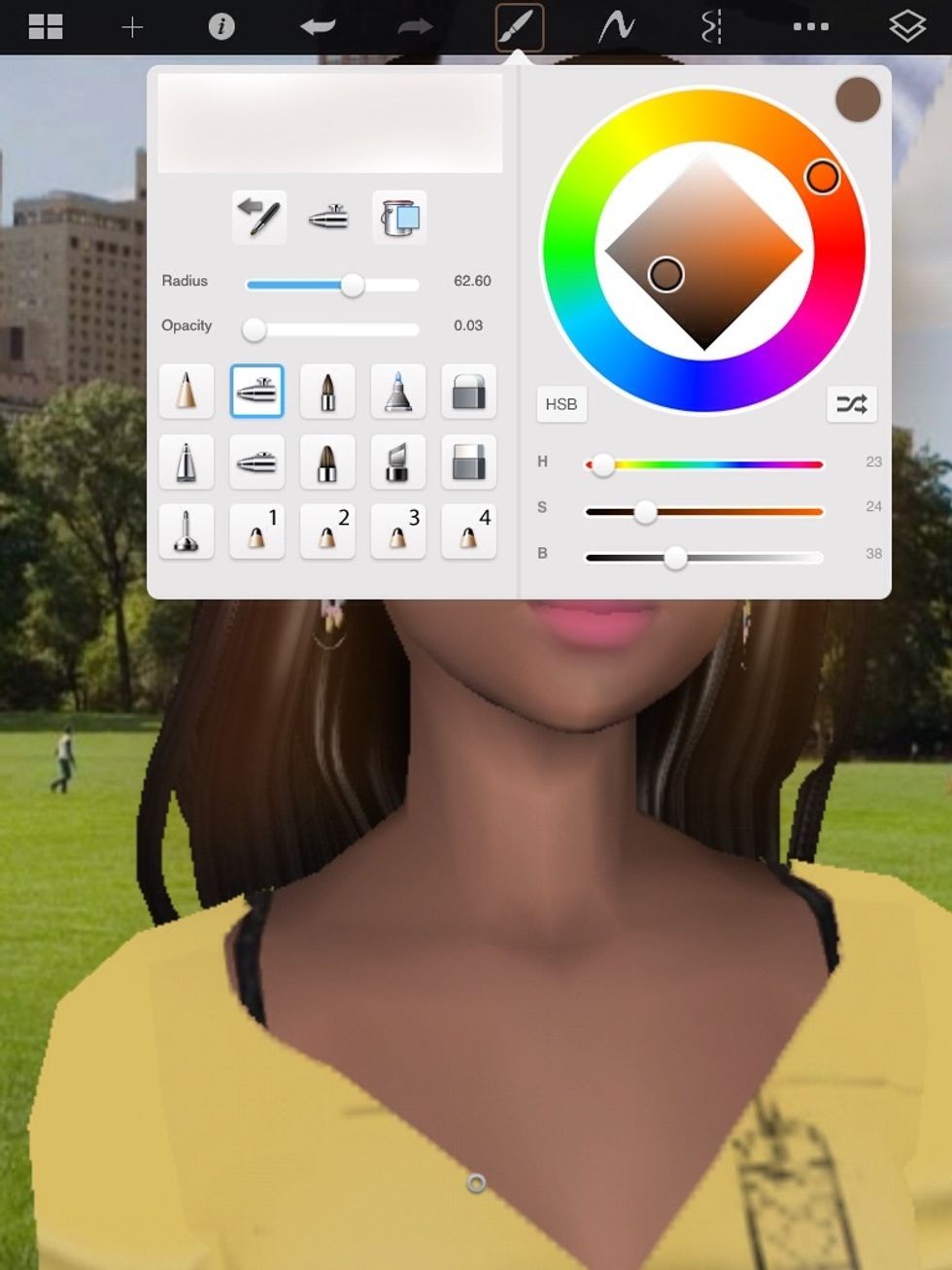Screen dimensions: 952x1270
Task: Open the Layers panel
Action: point(907,27)
